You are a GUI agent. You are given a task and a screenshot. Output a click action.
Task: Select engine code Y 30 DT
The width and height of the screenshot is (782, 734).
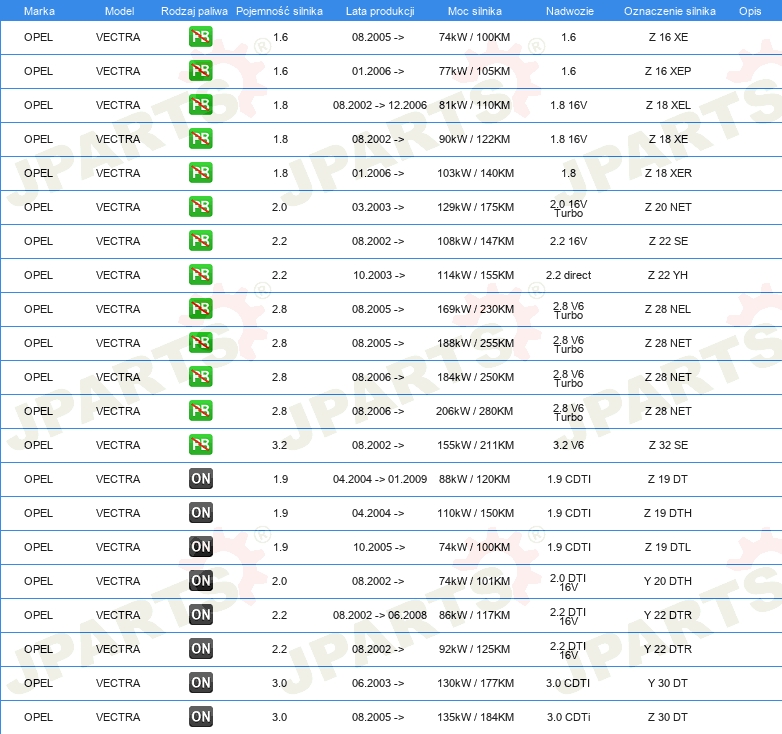pyautogui.click(x=668, y=683)
